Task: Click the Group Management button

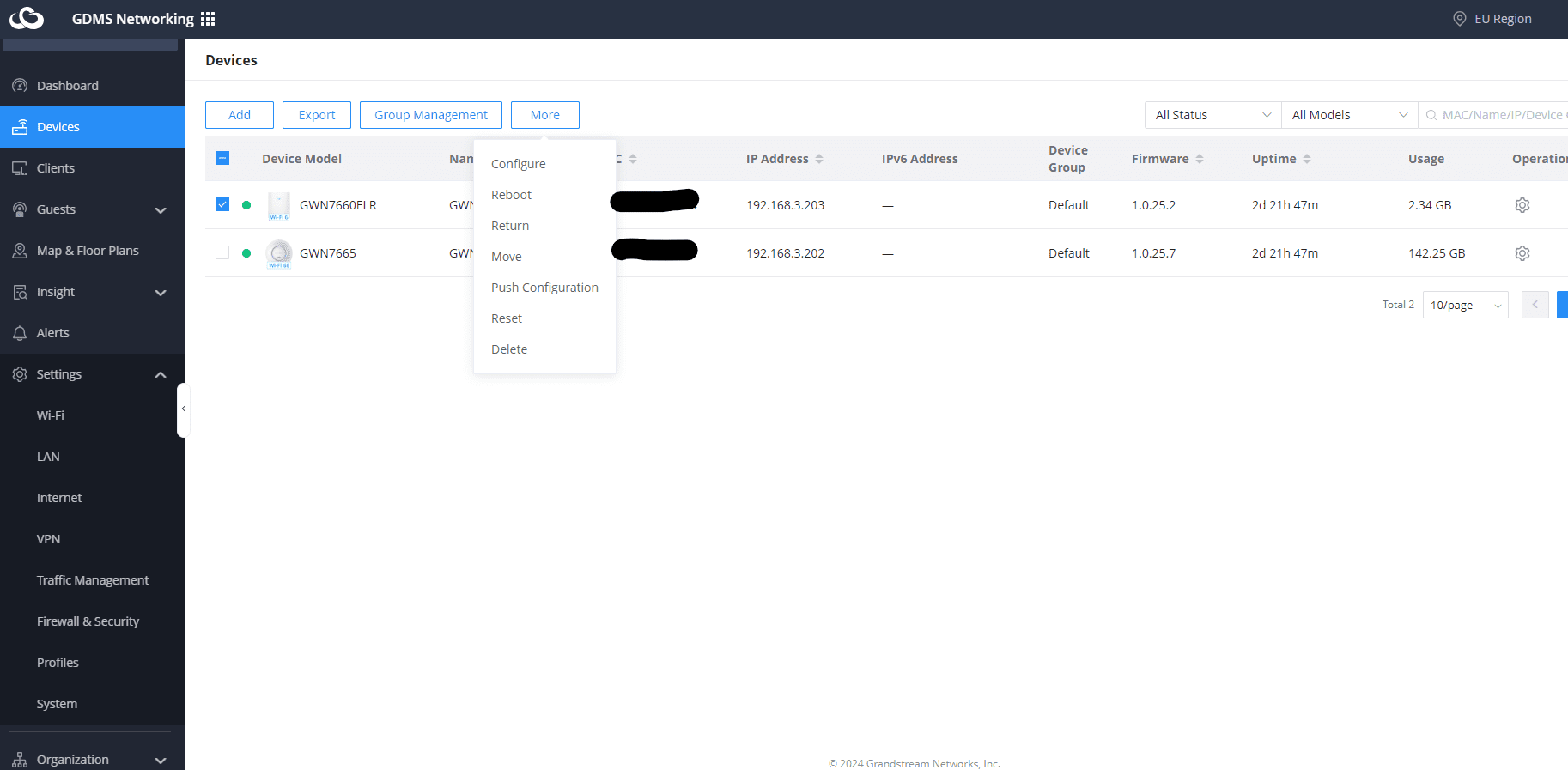Action: tap(431, 115)
